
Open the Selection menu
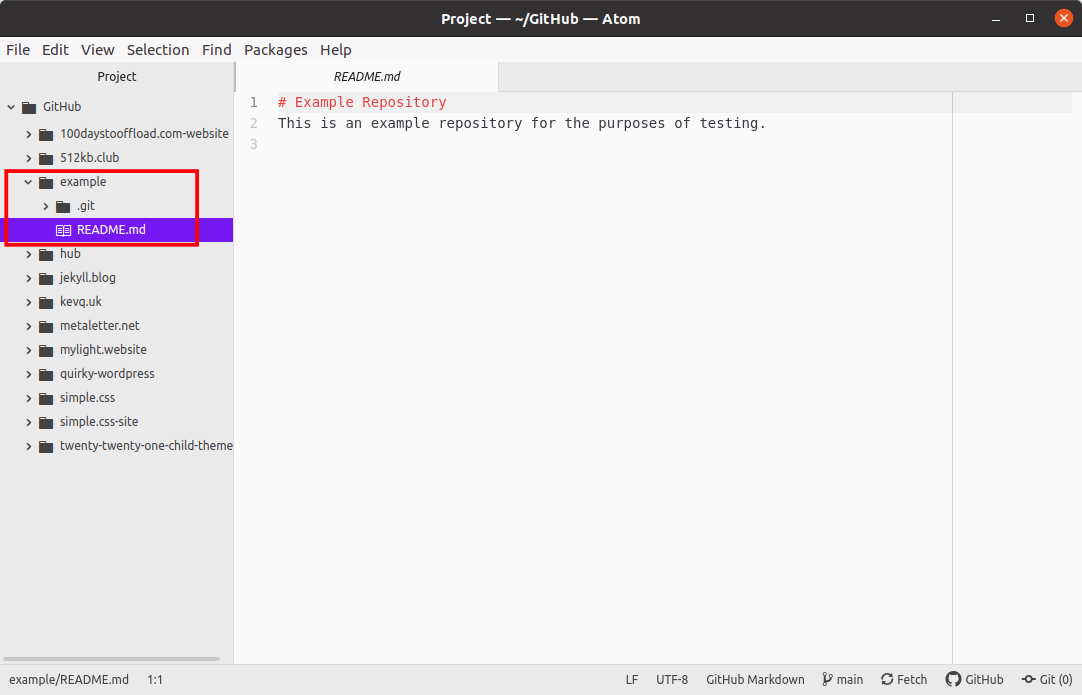[x=158, y=50]
